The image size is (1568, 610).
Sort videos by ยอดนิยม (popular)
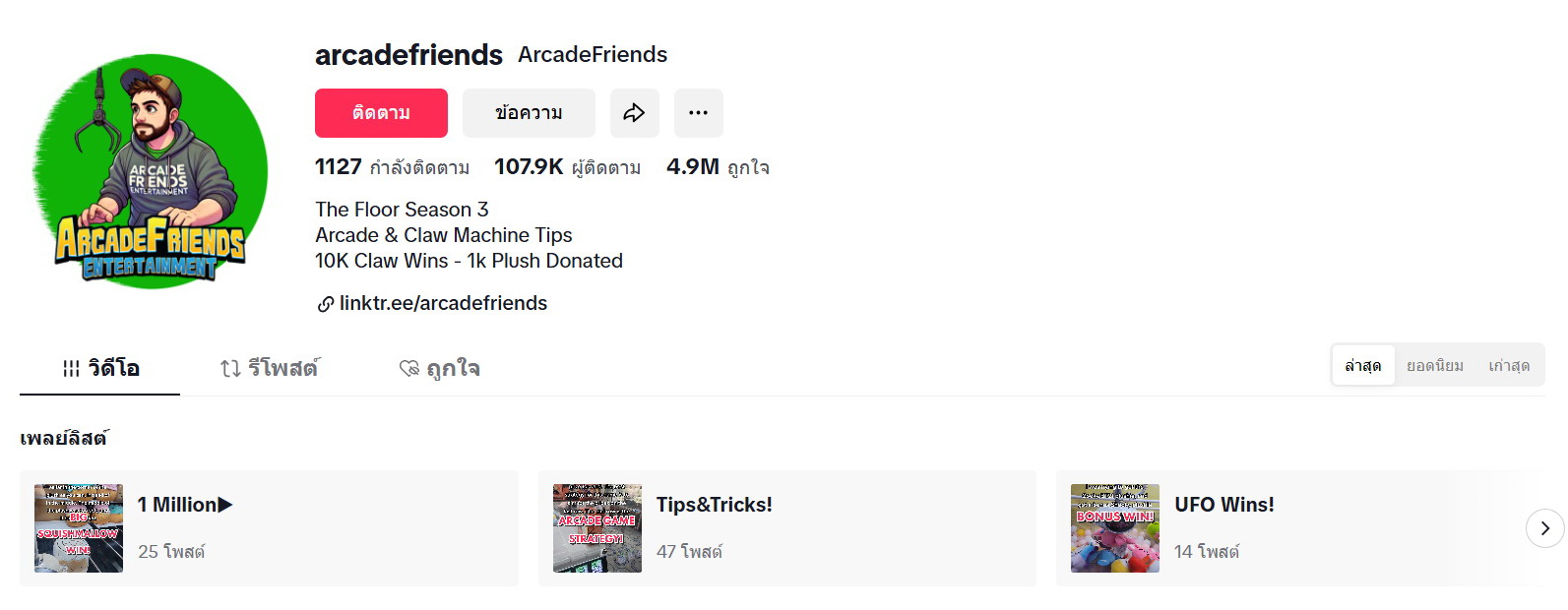click(x=1434, y=366)
